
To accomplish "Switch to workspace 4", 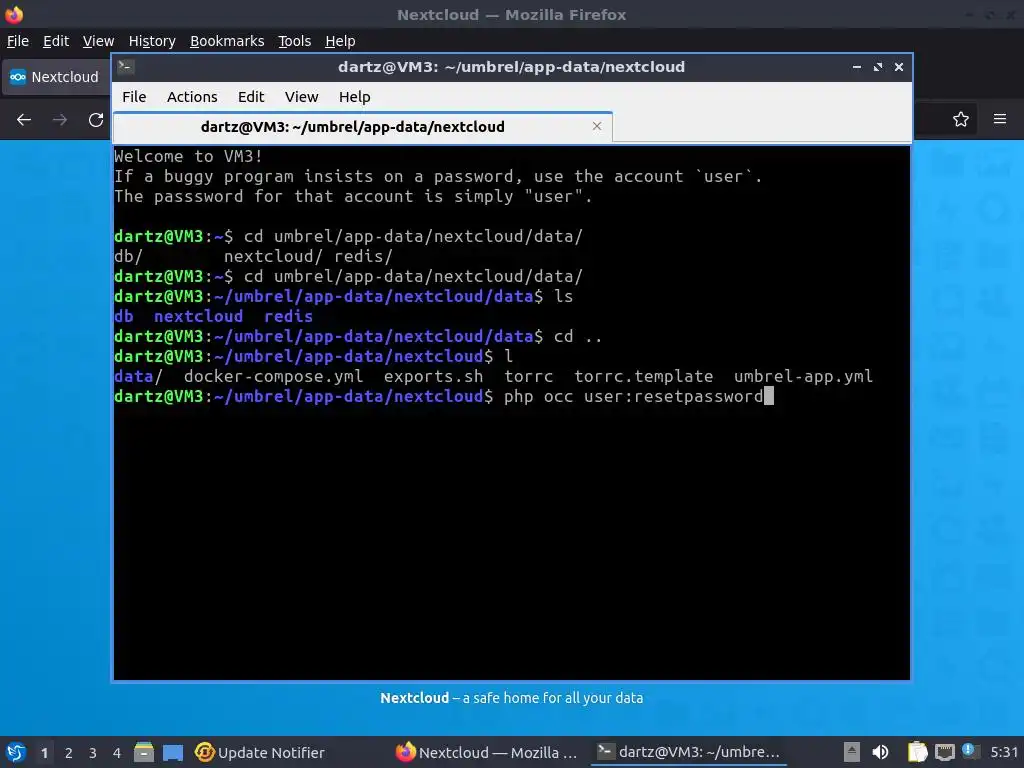I will tap(116, 753).
